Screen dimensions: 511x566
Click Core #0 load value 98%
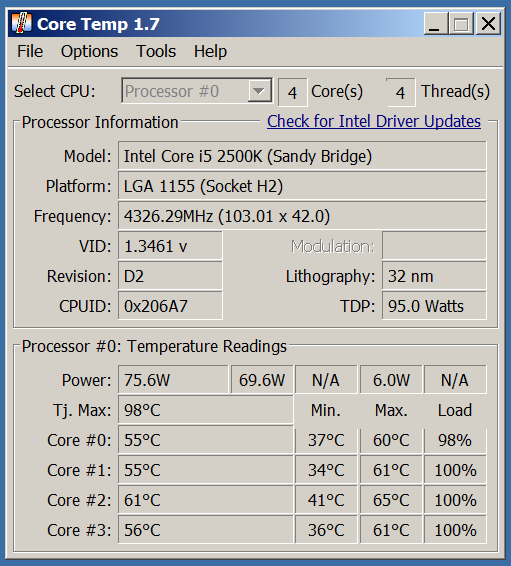455,440
